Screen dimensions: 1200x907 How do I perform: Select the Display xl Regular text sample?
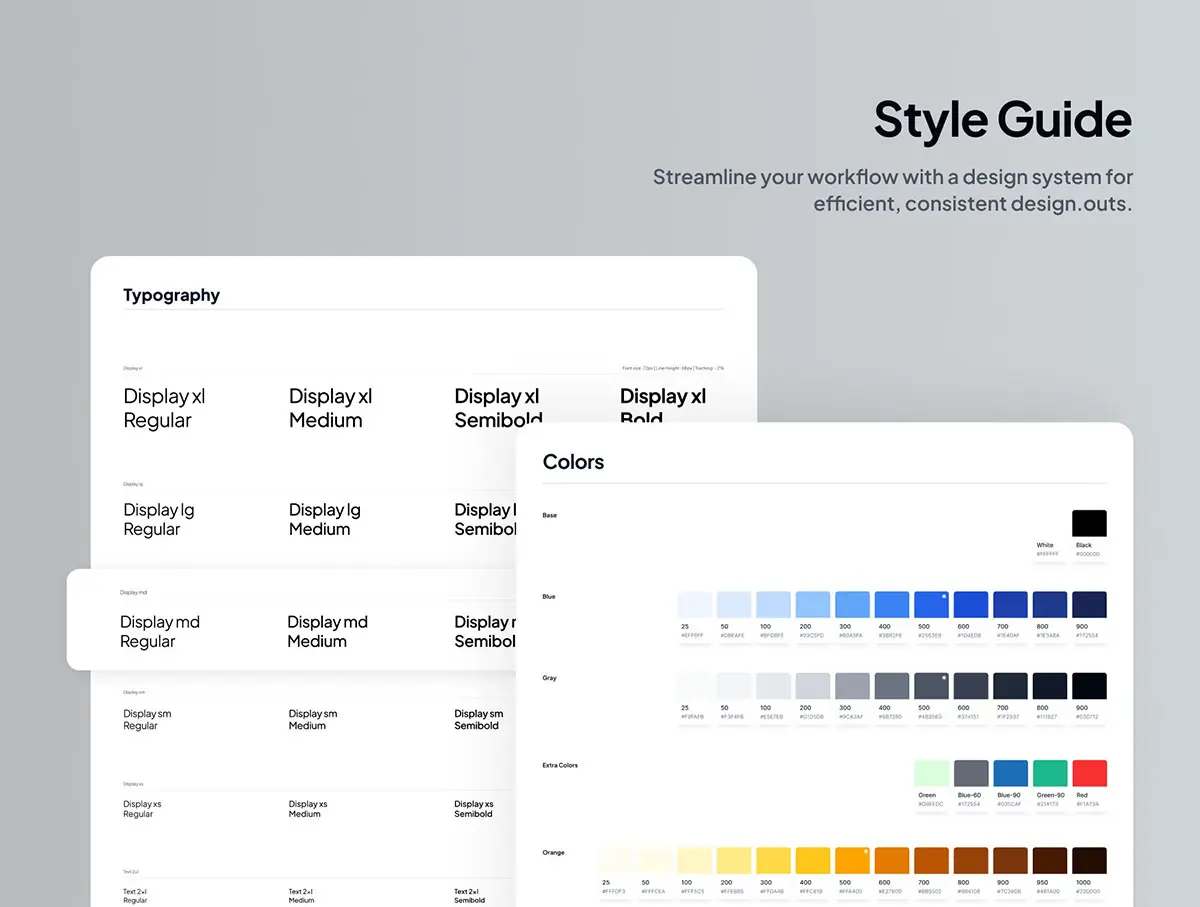click(164, 408)
